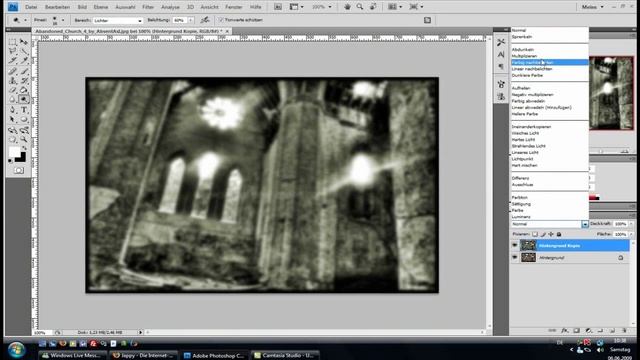Viewport: 640px width, 360px height.
Task: Select the Move tool
Action: tap(24, 42)
